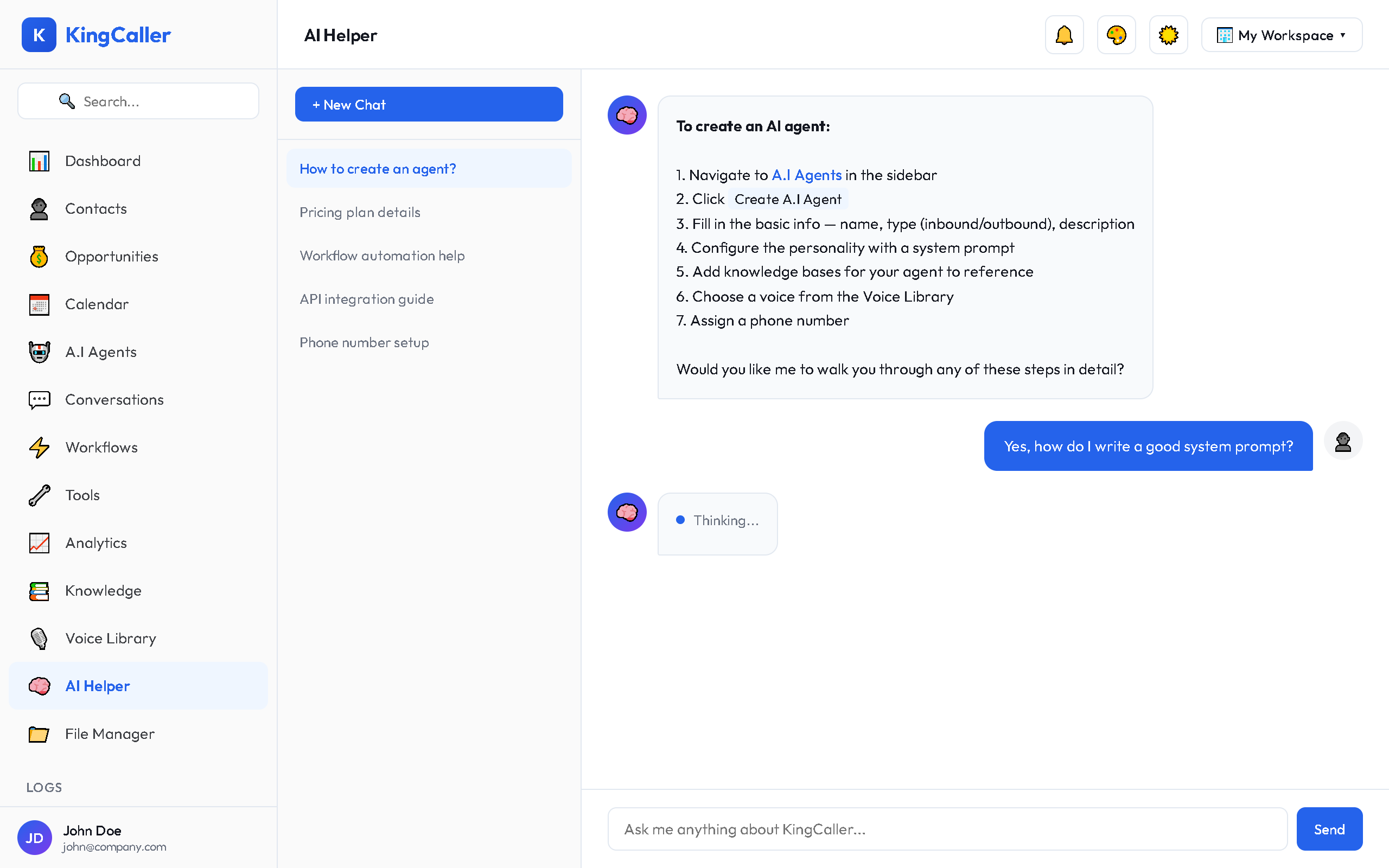Screen dimensions: 1389x868
Task: Select the Analytics chart icon
Action: point(39,543)
